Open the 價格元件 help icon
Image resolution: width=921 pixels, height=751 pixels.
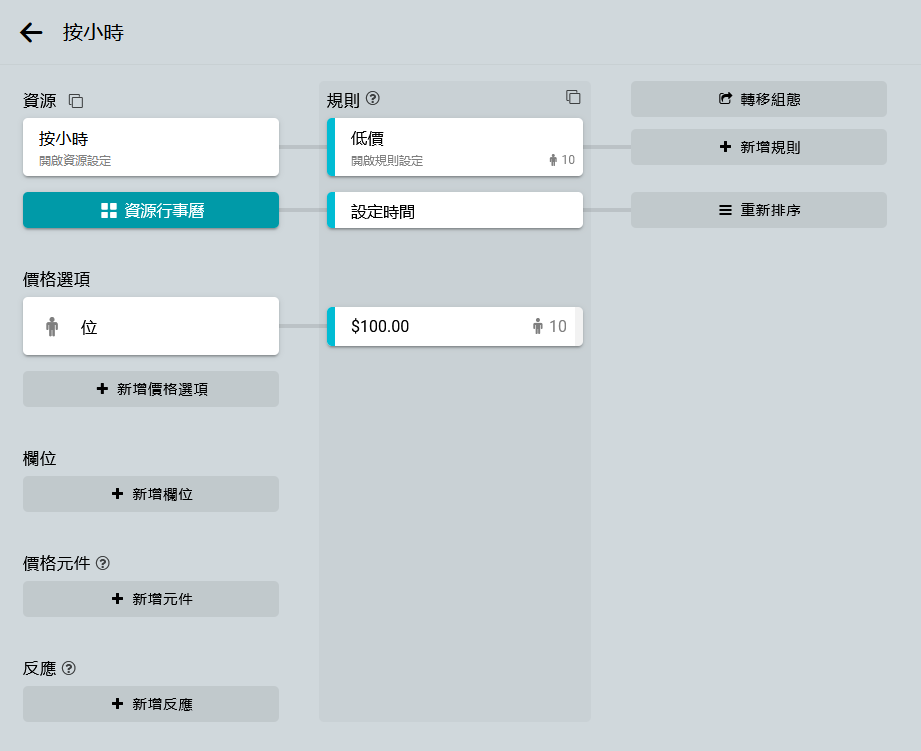point(103,563)
